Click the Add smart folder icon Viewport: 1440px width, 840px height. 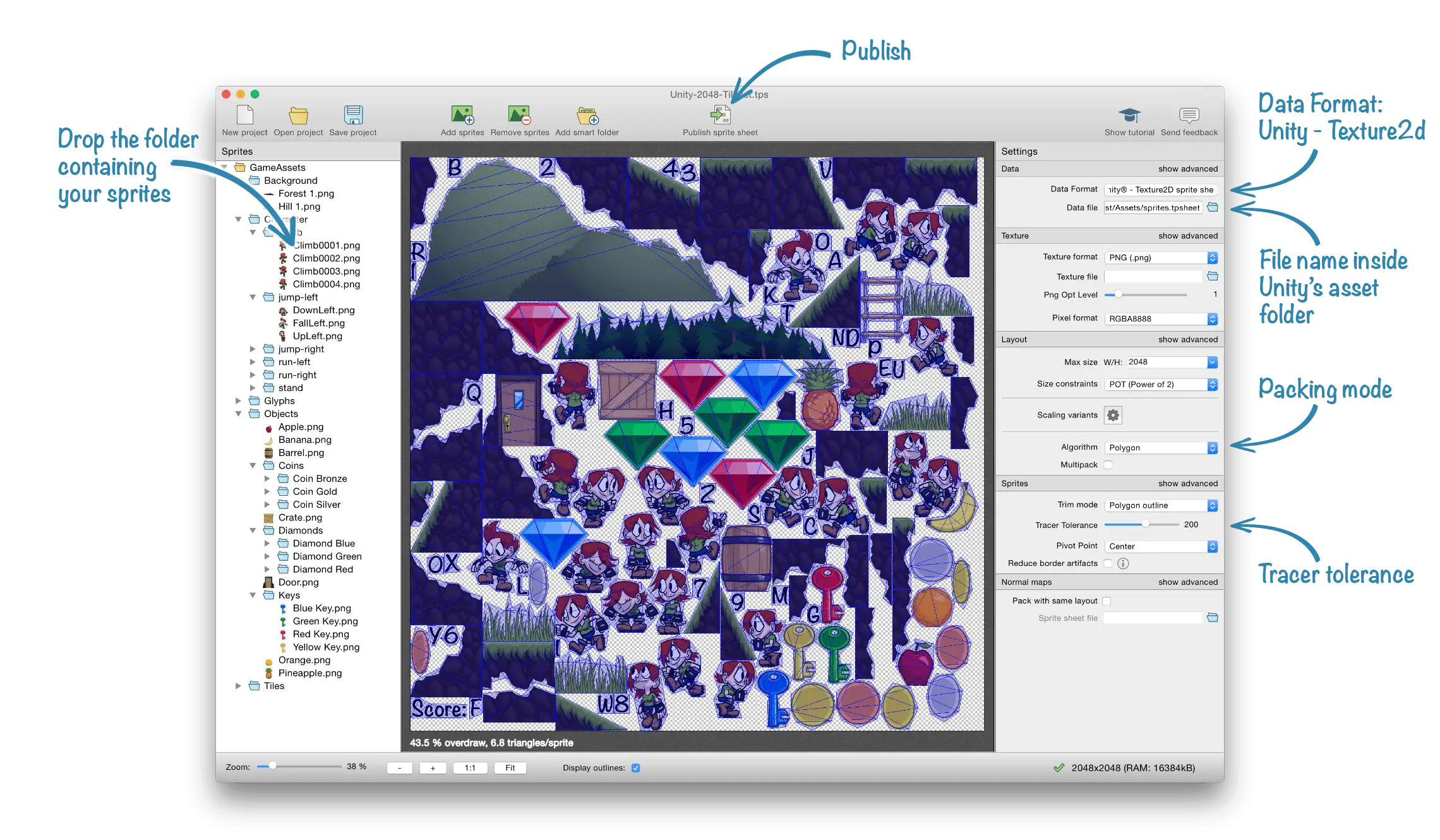pyautogui.click(x=587, y=116)
